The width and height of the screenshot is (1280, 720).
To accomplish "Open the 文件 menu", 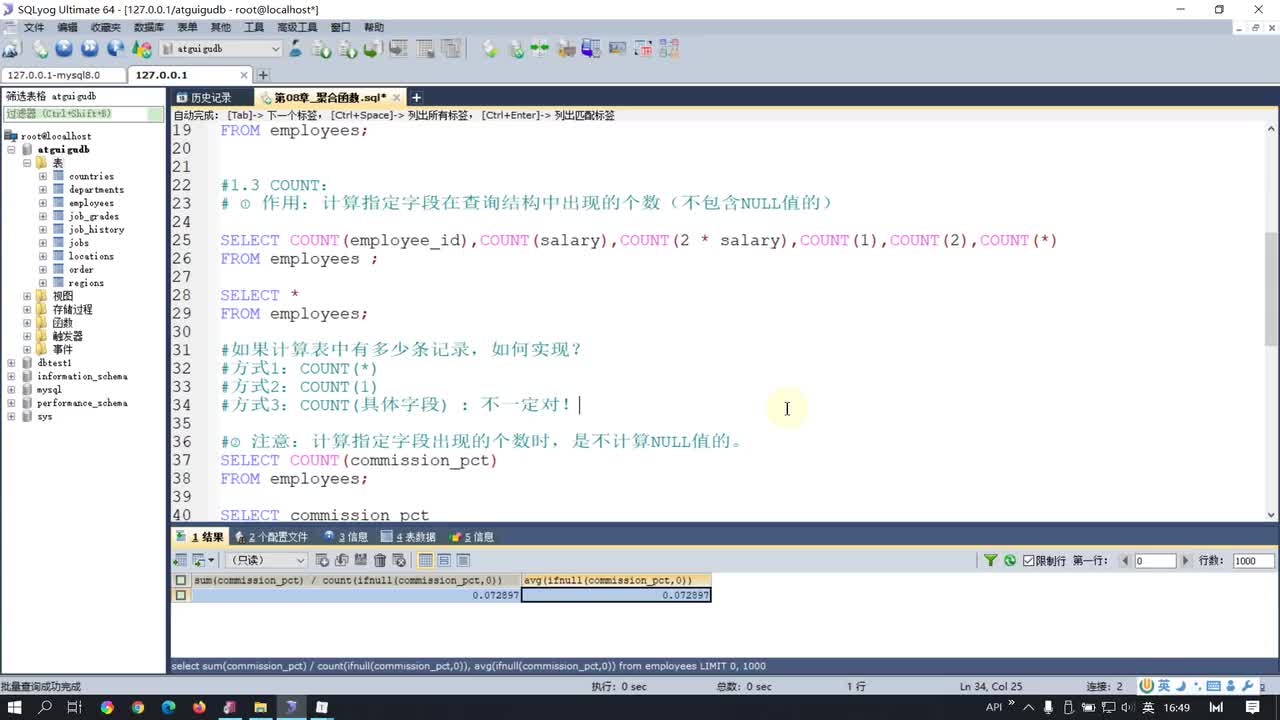I will 34,28.
